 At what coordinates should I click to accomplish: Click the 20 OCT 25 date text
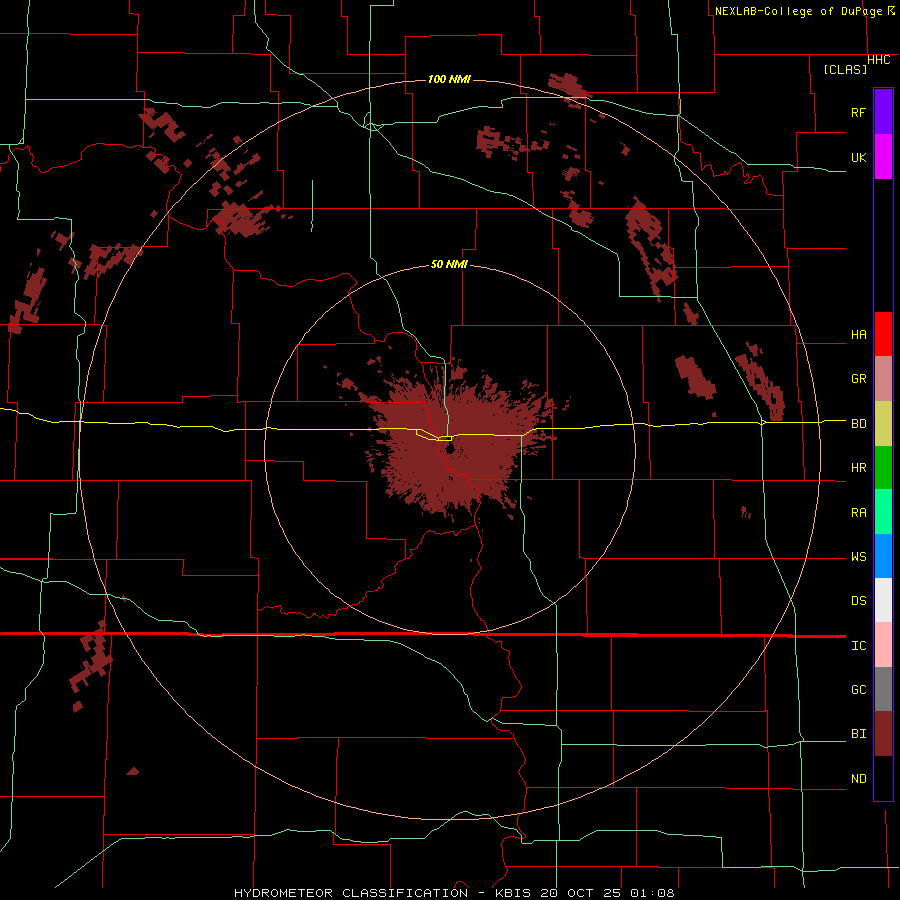pyautogui.click(x=581, y=893)
